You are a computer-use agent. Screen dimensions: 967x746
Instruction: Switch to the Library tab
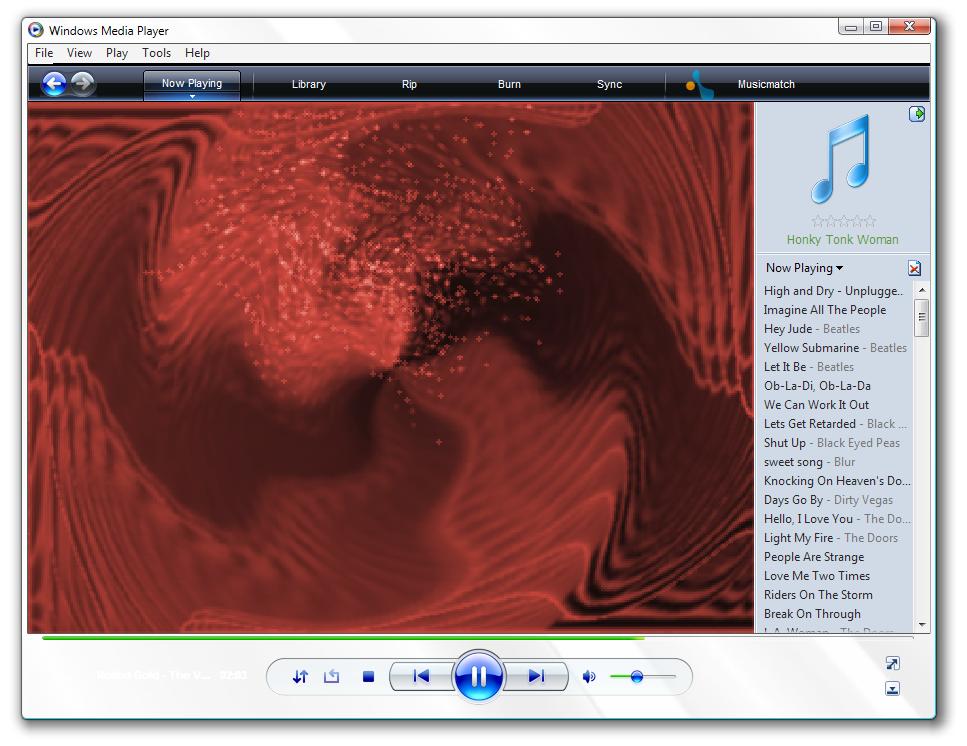(308, 84)
